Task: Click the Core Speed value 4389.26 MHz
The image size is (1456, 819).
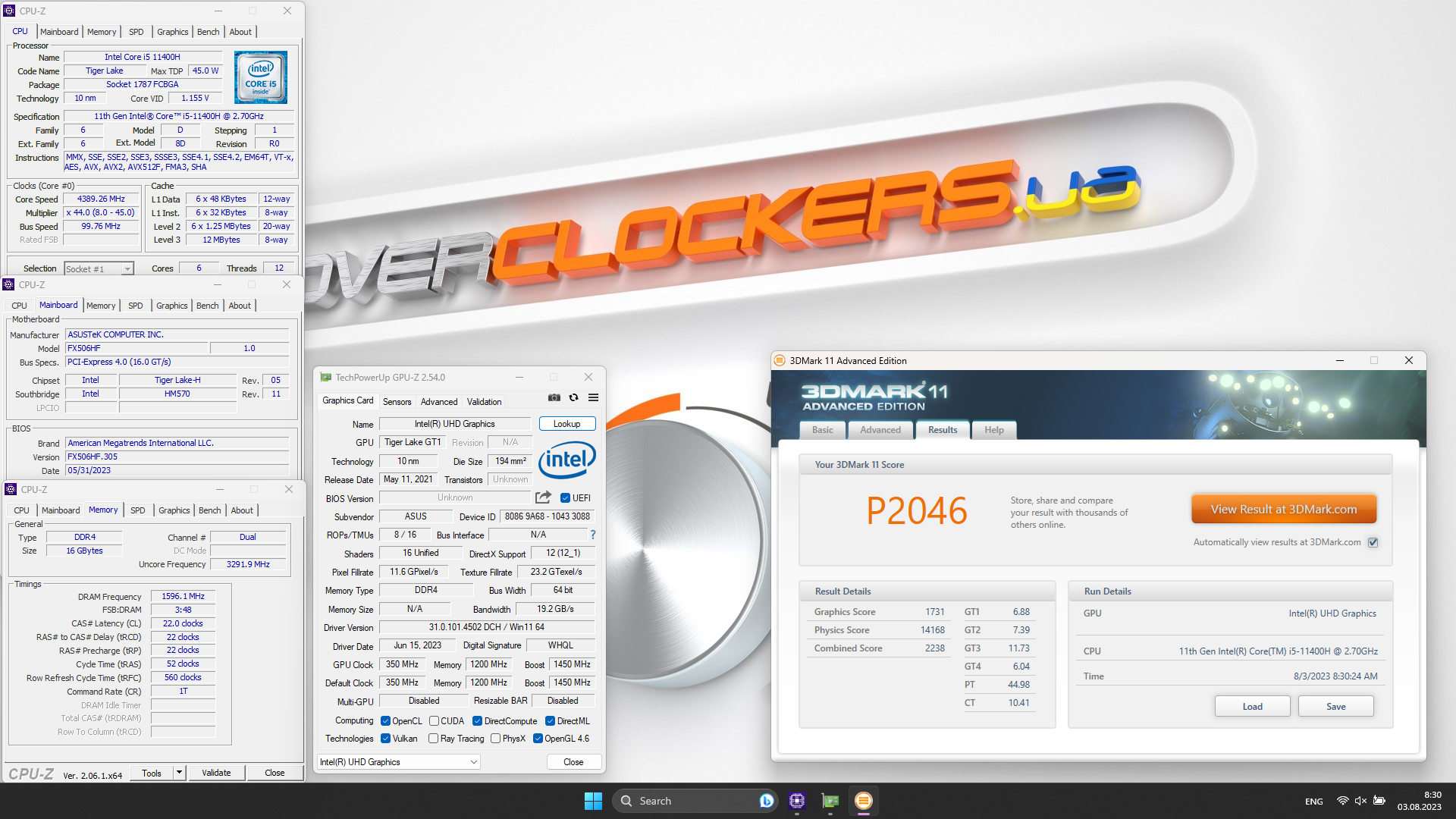Action: tap(101, 199)
